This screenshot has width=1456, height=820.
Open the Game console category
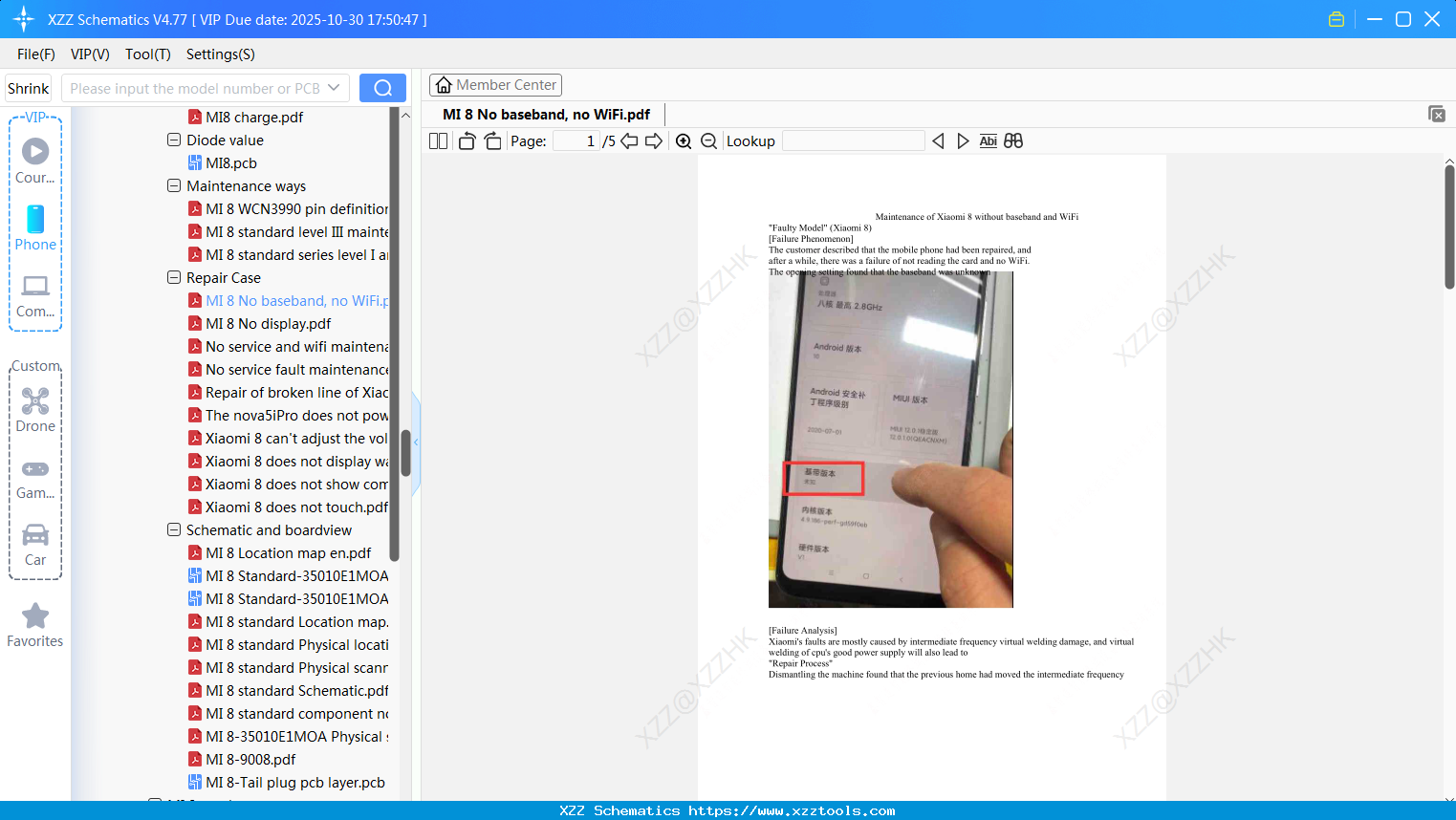click(x=35, y=479)
